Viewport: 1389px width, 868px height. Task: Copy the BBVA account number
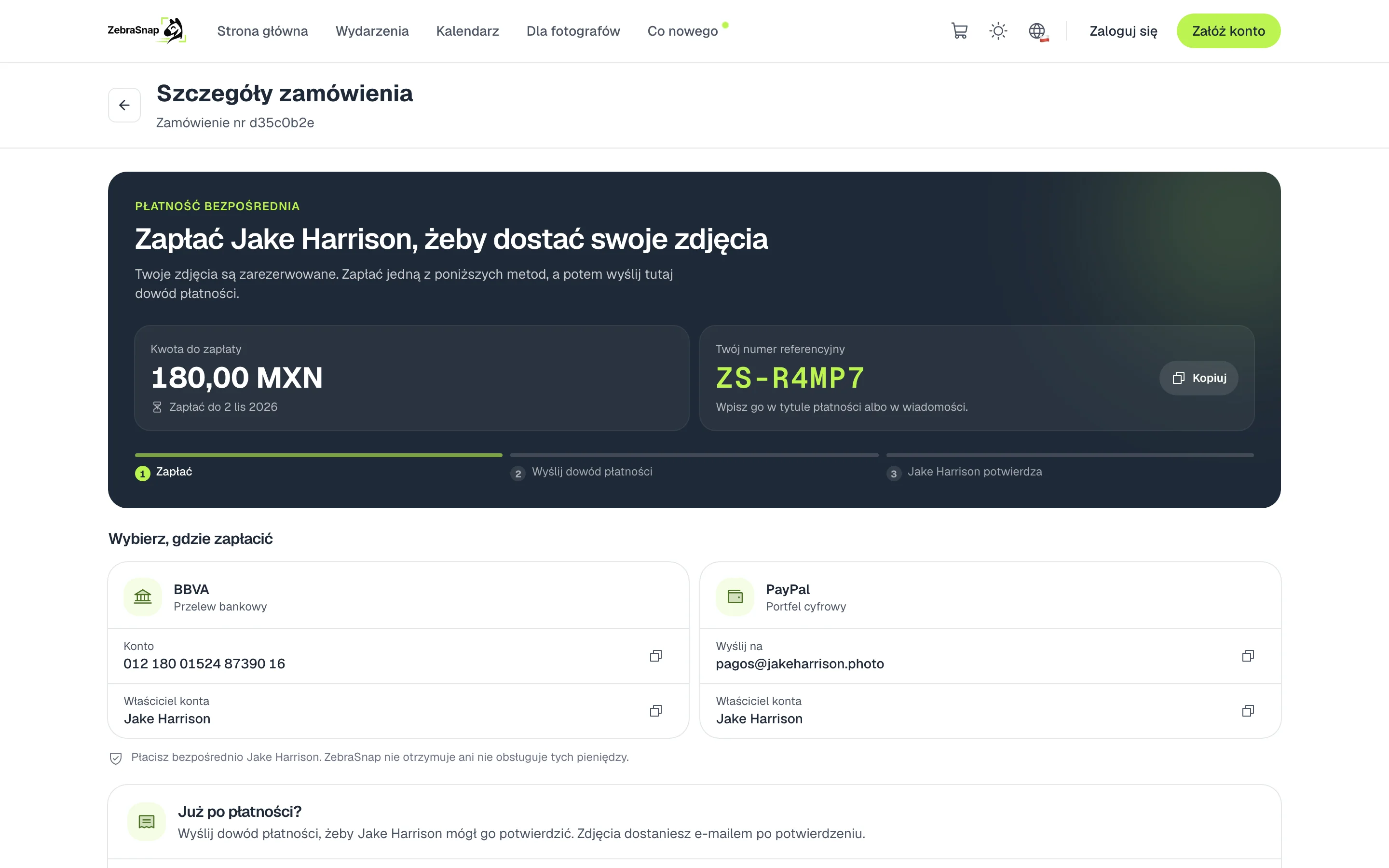(x=655, y=656)
